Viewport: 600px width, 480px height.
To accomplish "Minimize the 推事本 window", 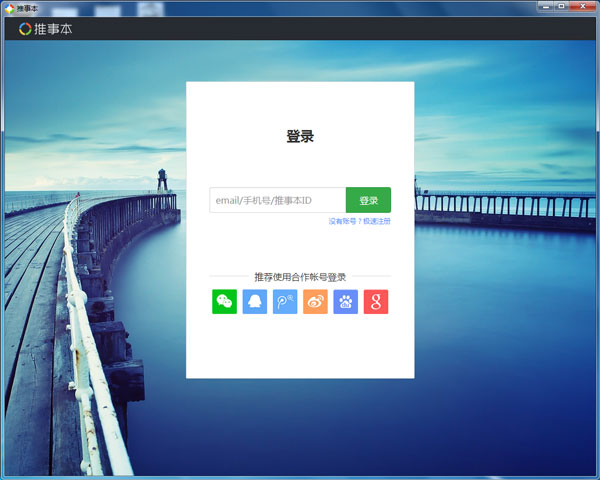I will pyautogui.click(x=546, y=6).
